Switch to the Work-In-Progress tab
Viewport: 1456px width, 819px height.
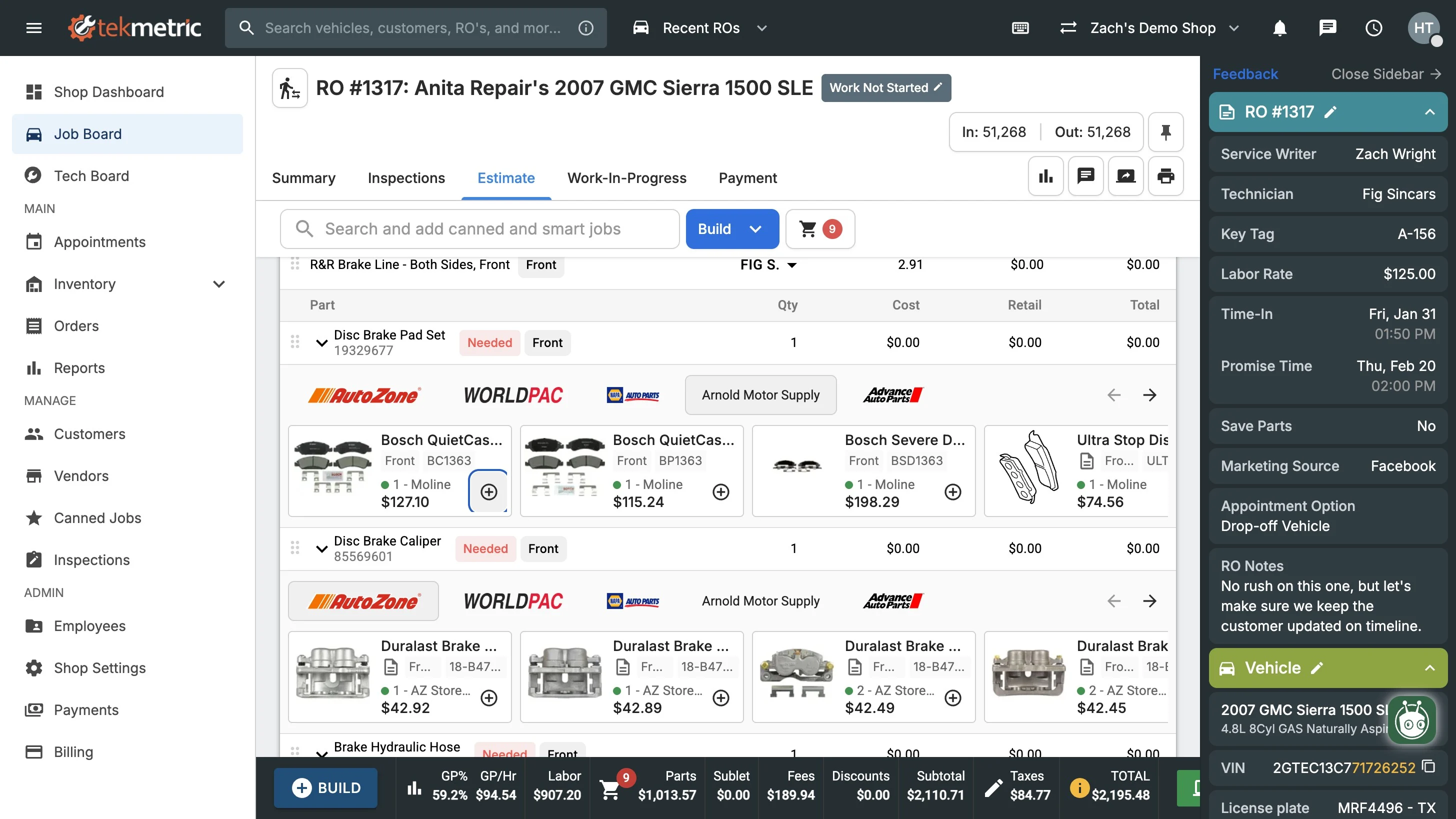(x=626, y=178)
